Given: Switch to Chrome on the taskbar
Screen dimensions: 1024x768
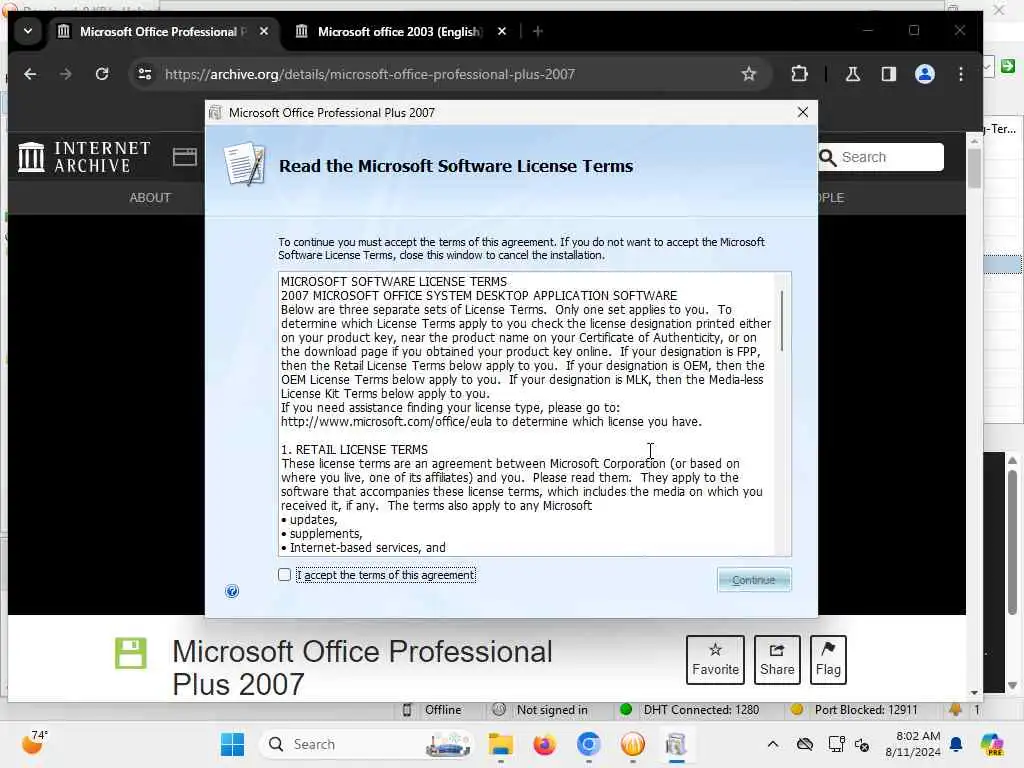Looking at the screenshot, I should [x=588, y=744].
